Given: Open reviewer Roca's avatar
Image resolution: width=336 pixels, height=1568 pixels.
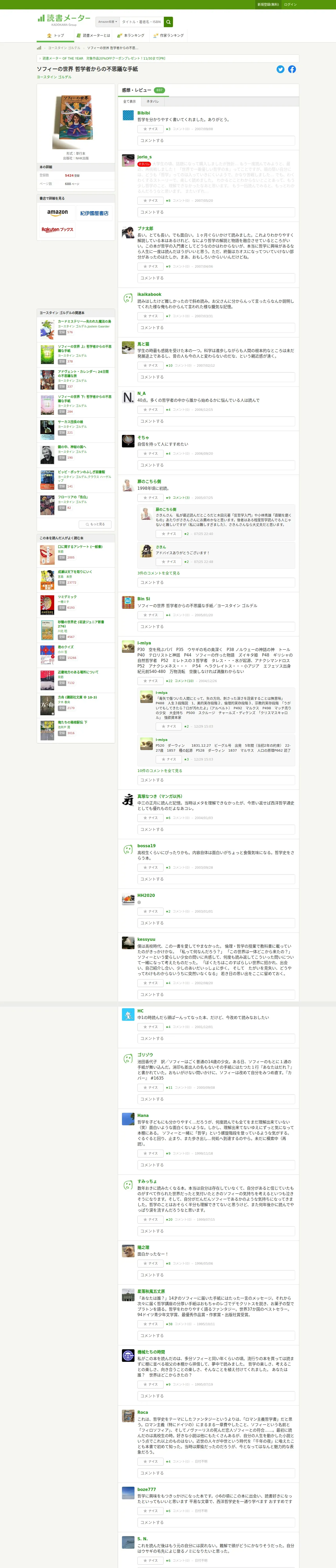Looking at the screenshot, I should tap(128, 1416).
